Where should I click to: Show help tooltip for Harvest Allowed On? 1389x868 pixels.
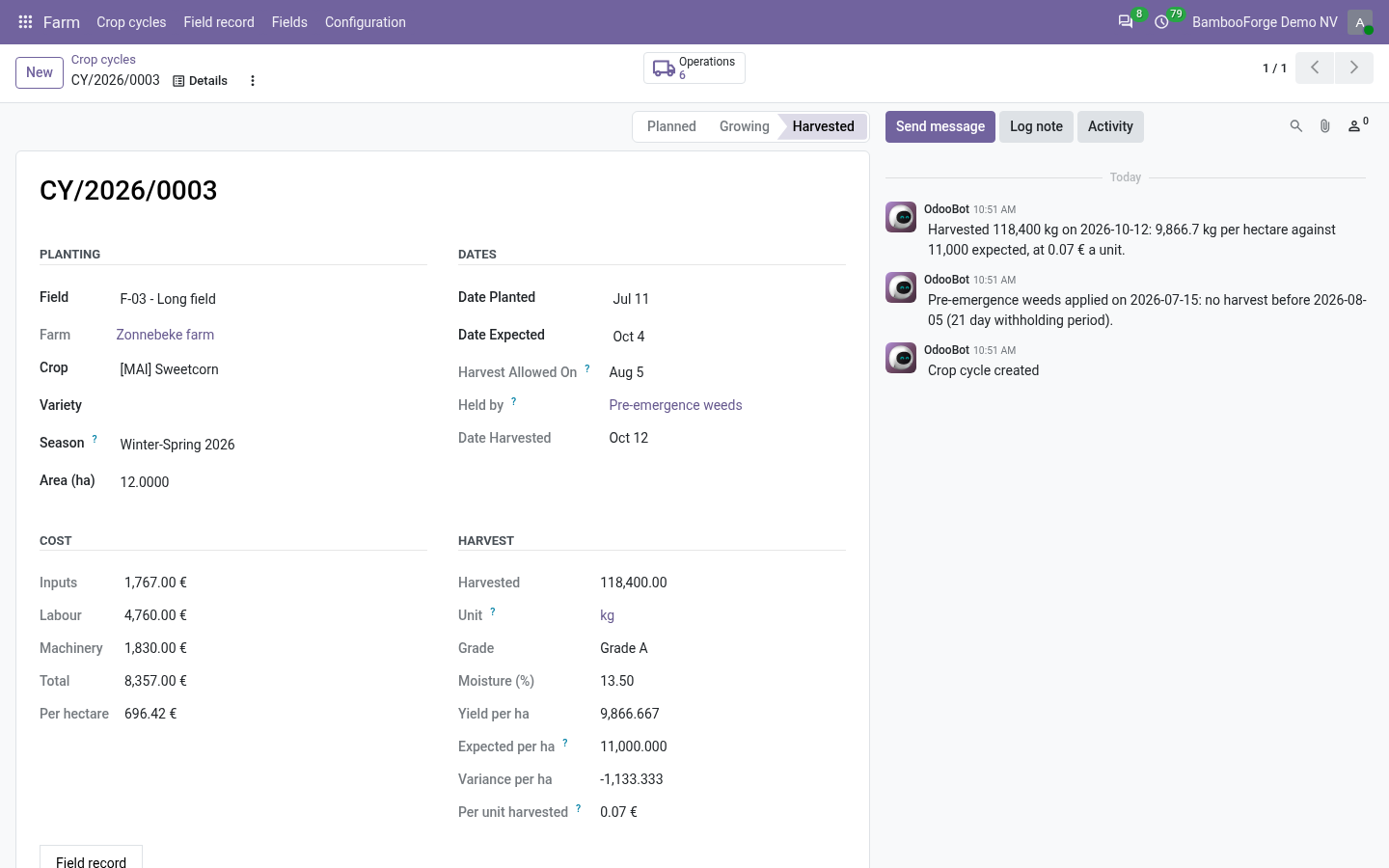point(587,368)
